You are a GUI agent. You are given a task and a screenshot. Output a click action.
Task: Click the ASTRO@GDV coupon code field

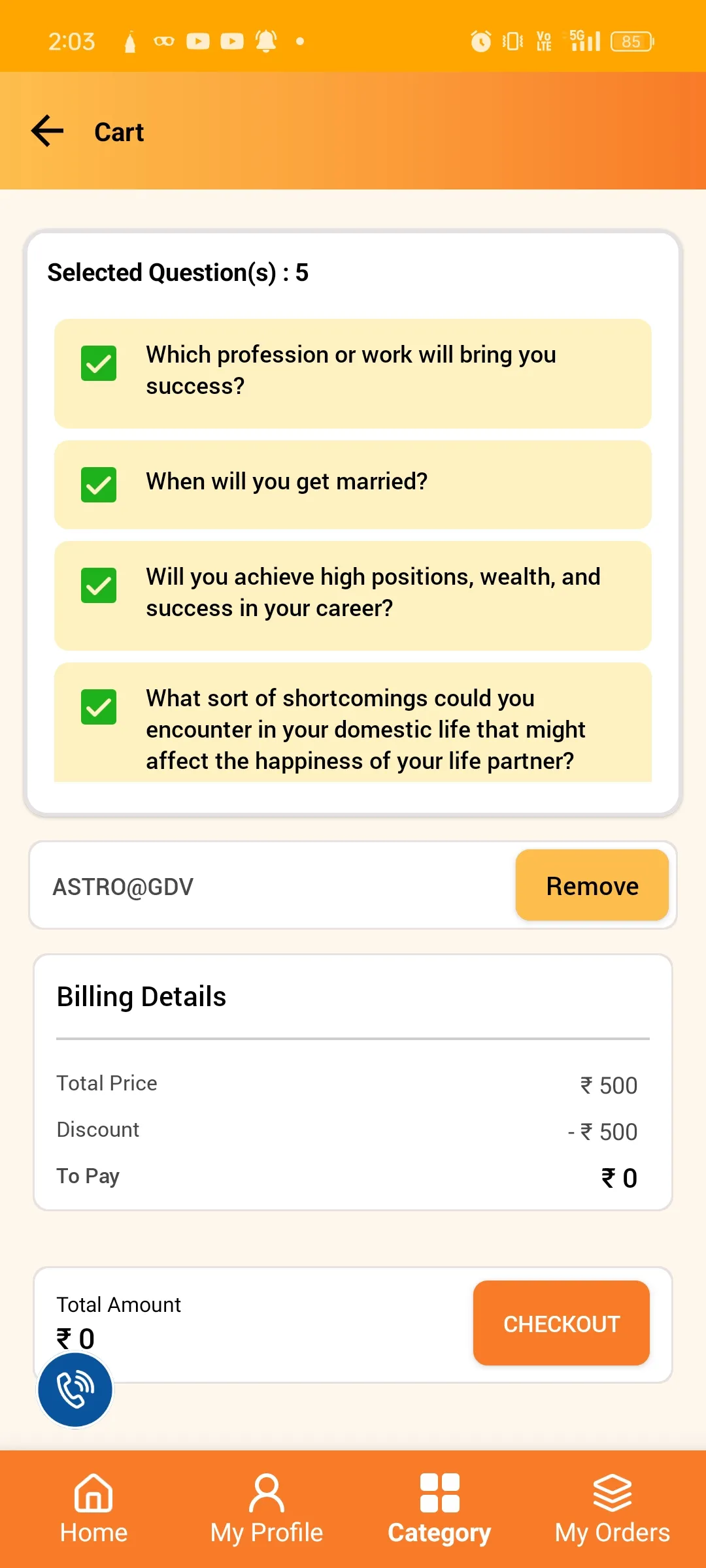click(x=261, y=887)
